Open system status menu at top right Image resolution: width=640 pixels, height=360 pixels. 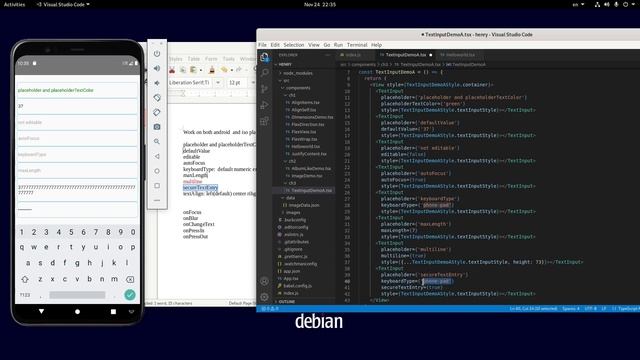(x=616, y=4)
